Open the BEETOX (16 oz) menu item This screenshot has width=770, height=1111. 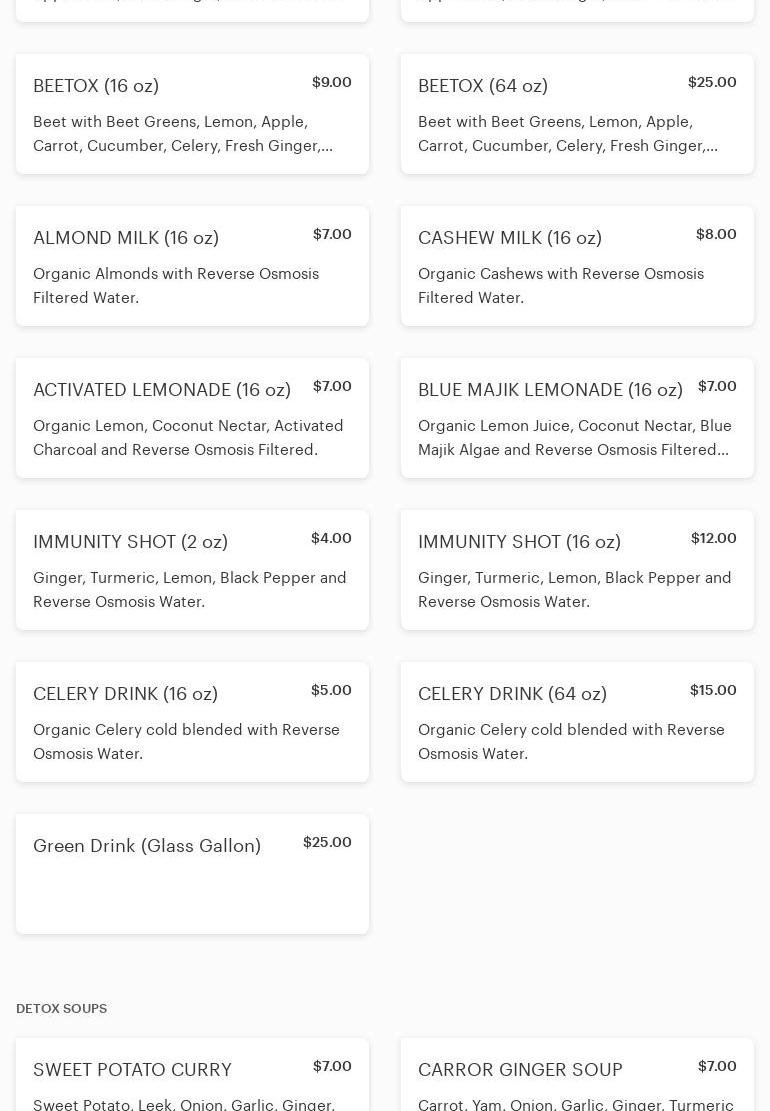coord(192,114)
